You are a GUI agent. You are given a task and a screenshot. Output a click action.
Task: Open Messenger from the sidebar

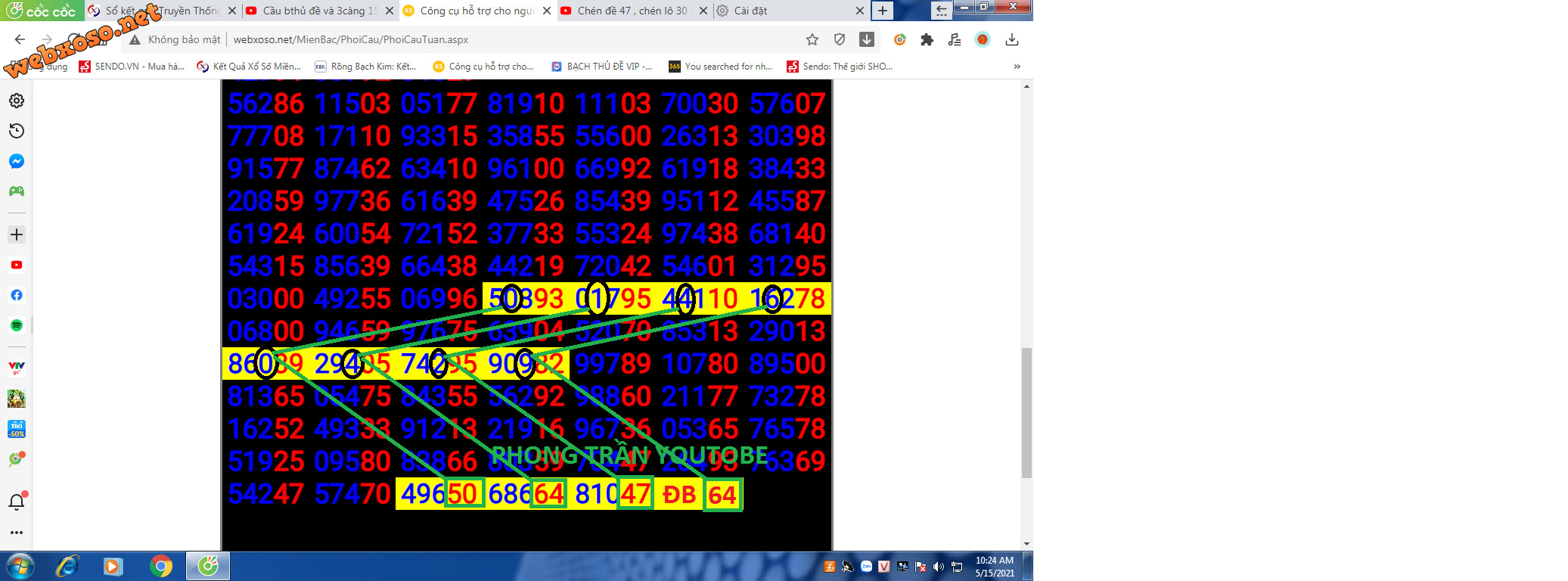(x=17, y=161)
